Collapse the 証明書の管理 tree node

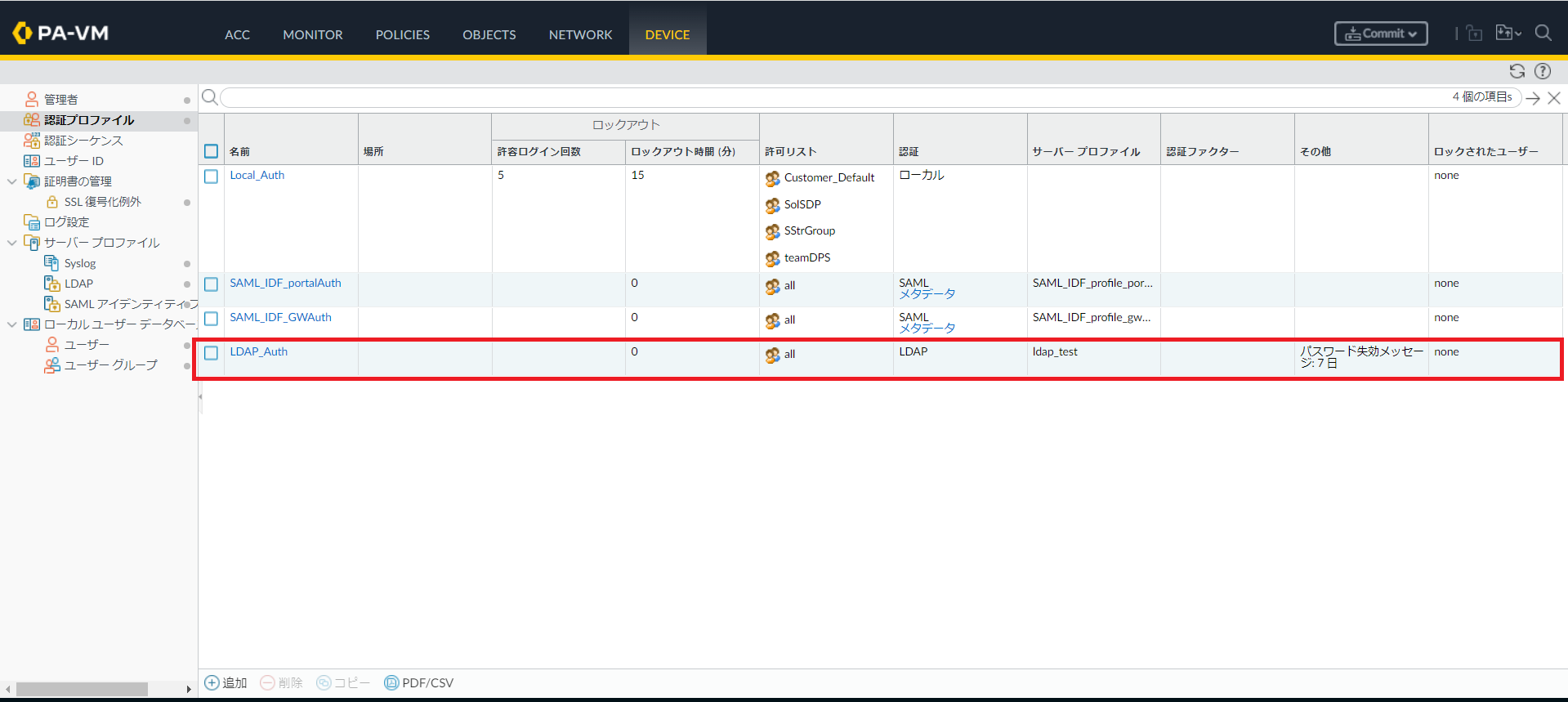(11, 181)
